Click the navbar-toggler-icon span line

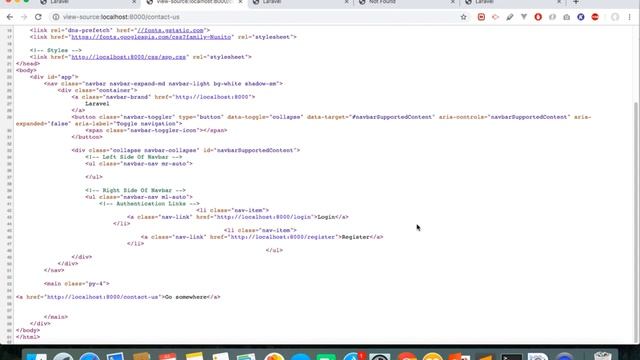[x=156, y=130]
